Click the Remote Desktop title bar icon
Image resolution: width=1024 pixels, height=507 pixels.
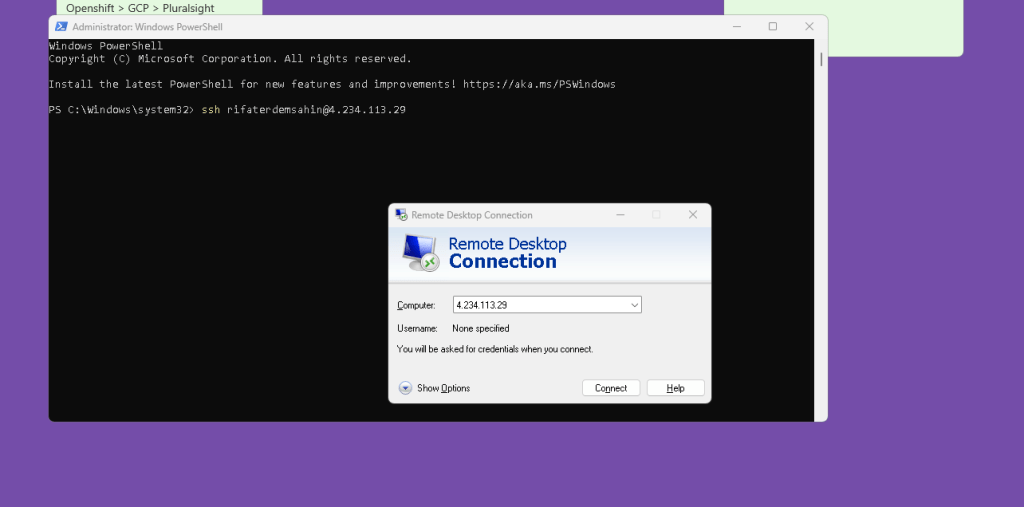[x=400, y=215]
